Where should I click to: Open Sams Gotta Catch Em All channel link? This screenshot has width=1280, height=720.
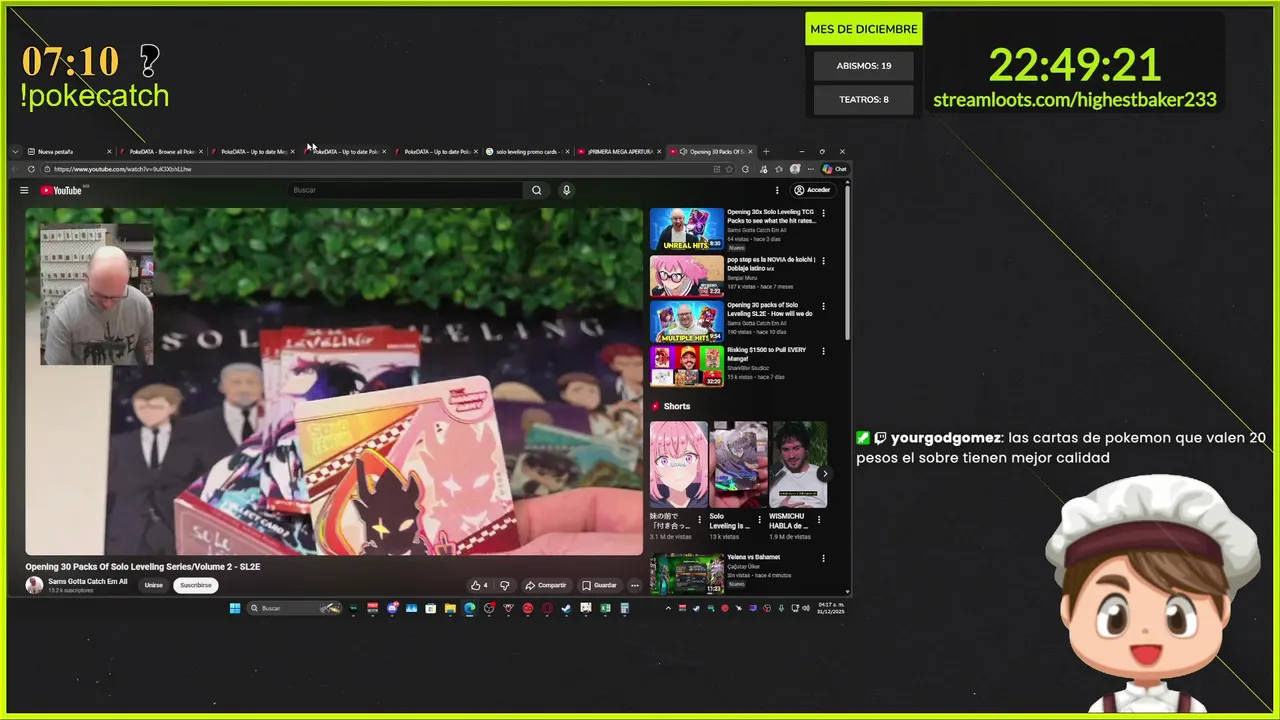coord(88,581)
